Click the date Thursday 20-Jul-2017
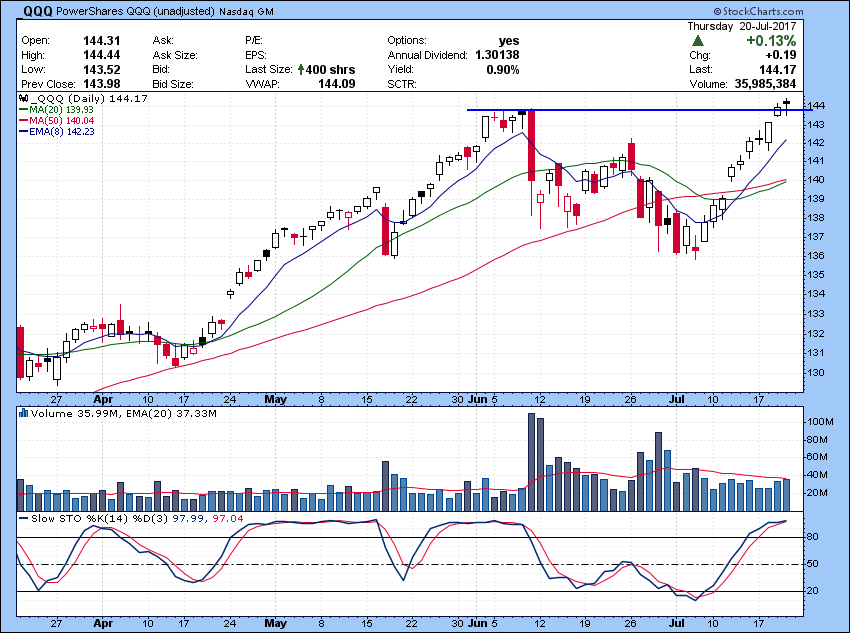This screenshot has height=633, width=850. coord(742,26)
